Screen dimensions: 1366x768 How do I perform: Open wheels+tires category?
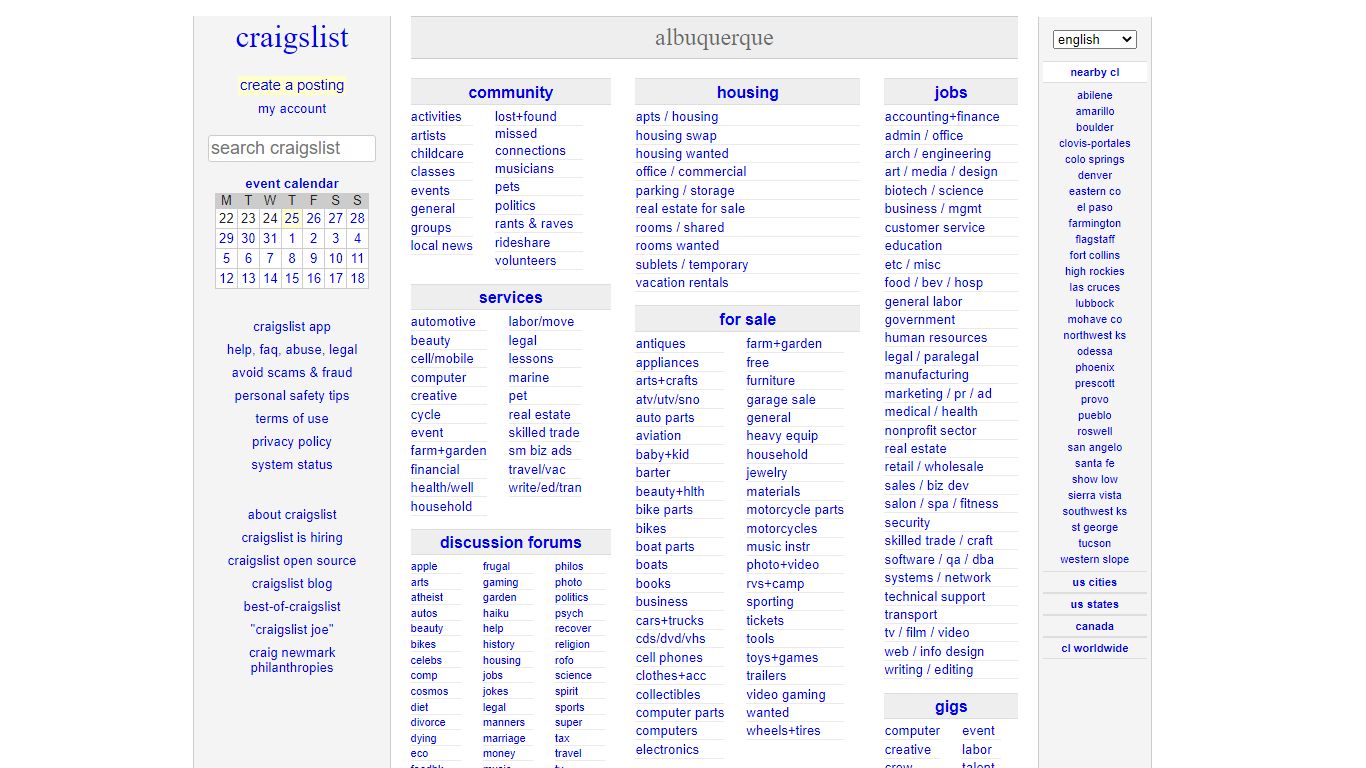coord(783,731)
